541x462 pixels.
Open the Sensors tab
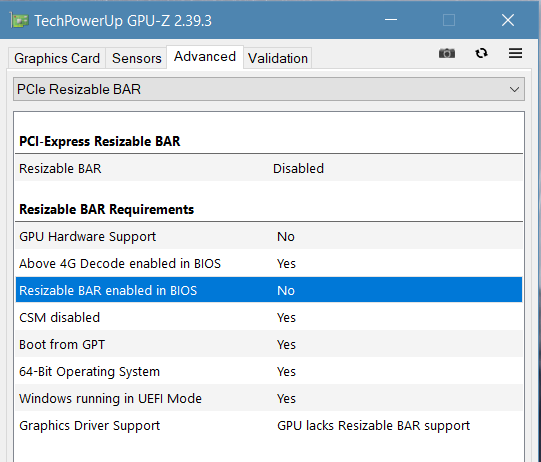(137, 58)
